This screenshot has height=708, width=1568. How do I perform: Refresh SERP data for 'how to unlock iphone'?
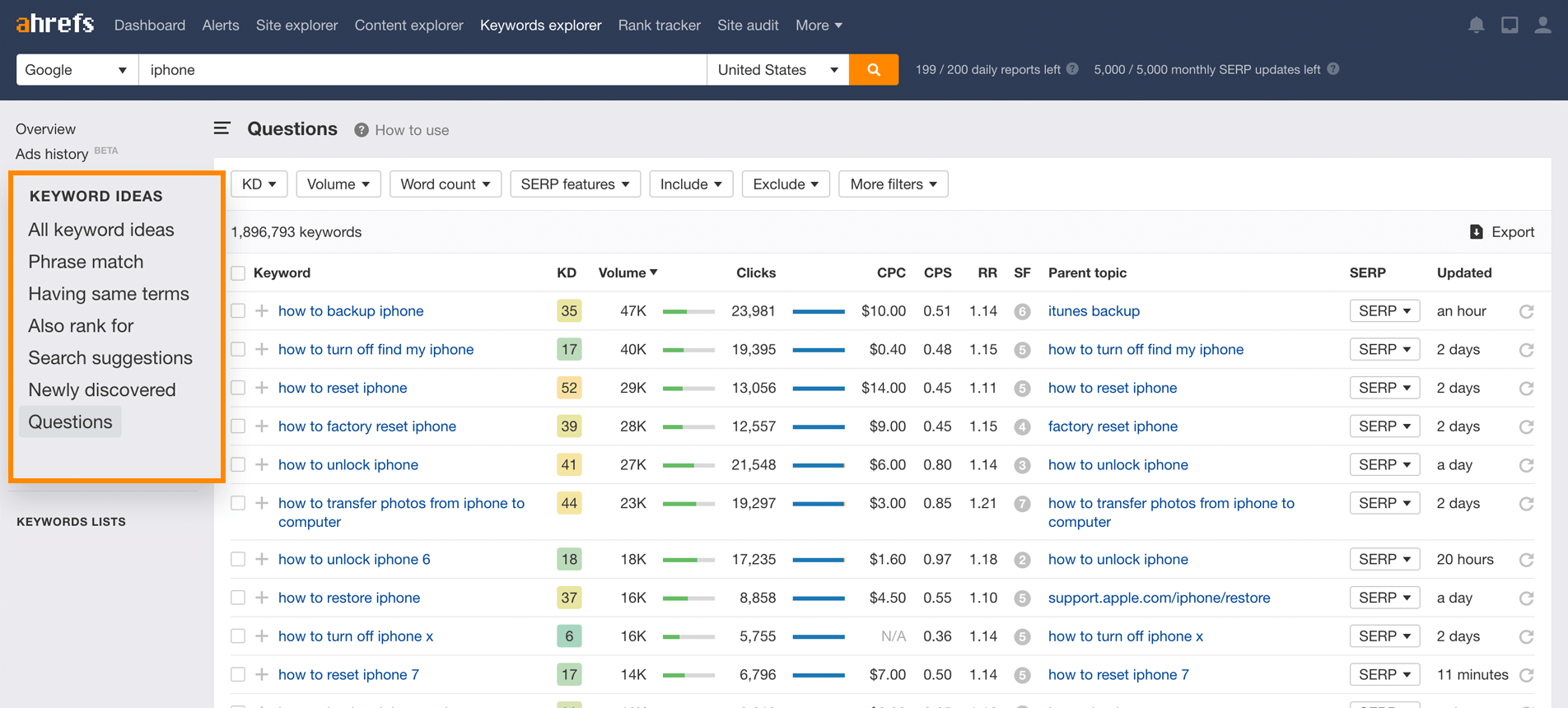pyautogui.click(x=1526, y=465)
